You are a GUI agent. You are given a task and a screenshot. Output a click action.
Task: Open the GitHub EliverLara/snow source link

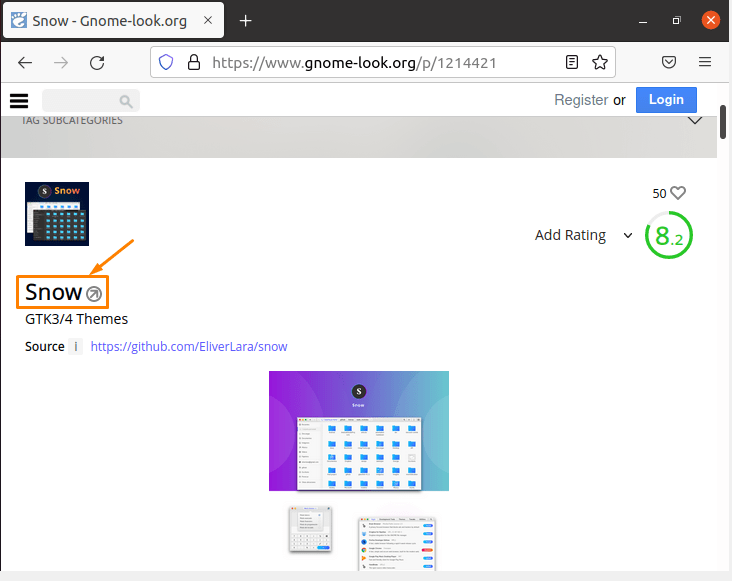[x=189, y=347]
